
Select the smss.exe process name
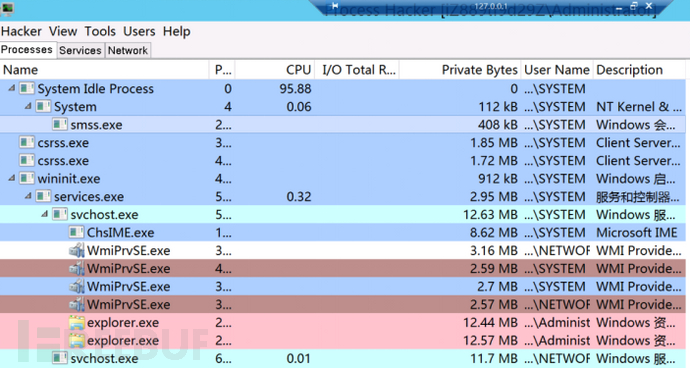pos(96,124)
